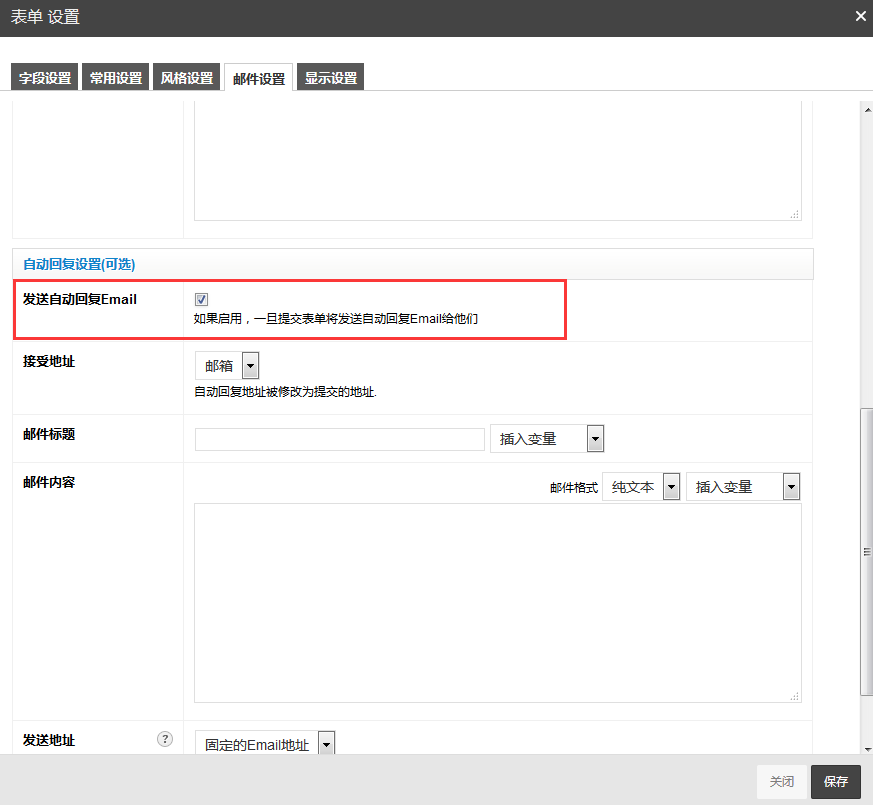Image resolution: width=873 pixels, height=805 pixels.
Task: Click the 关闭 button
Action: click(782, 781)
